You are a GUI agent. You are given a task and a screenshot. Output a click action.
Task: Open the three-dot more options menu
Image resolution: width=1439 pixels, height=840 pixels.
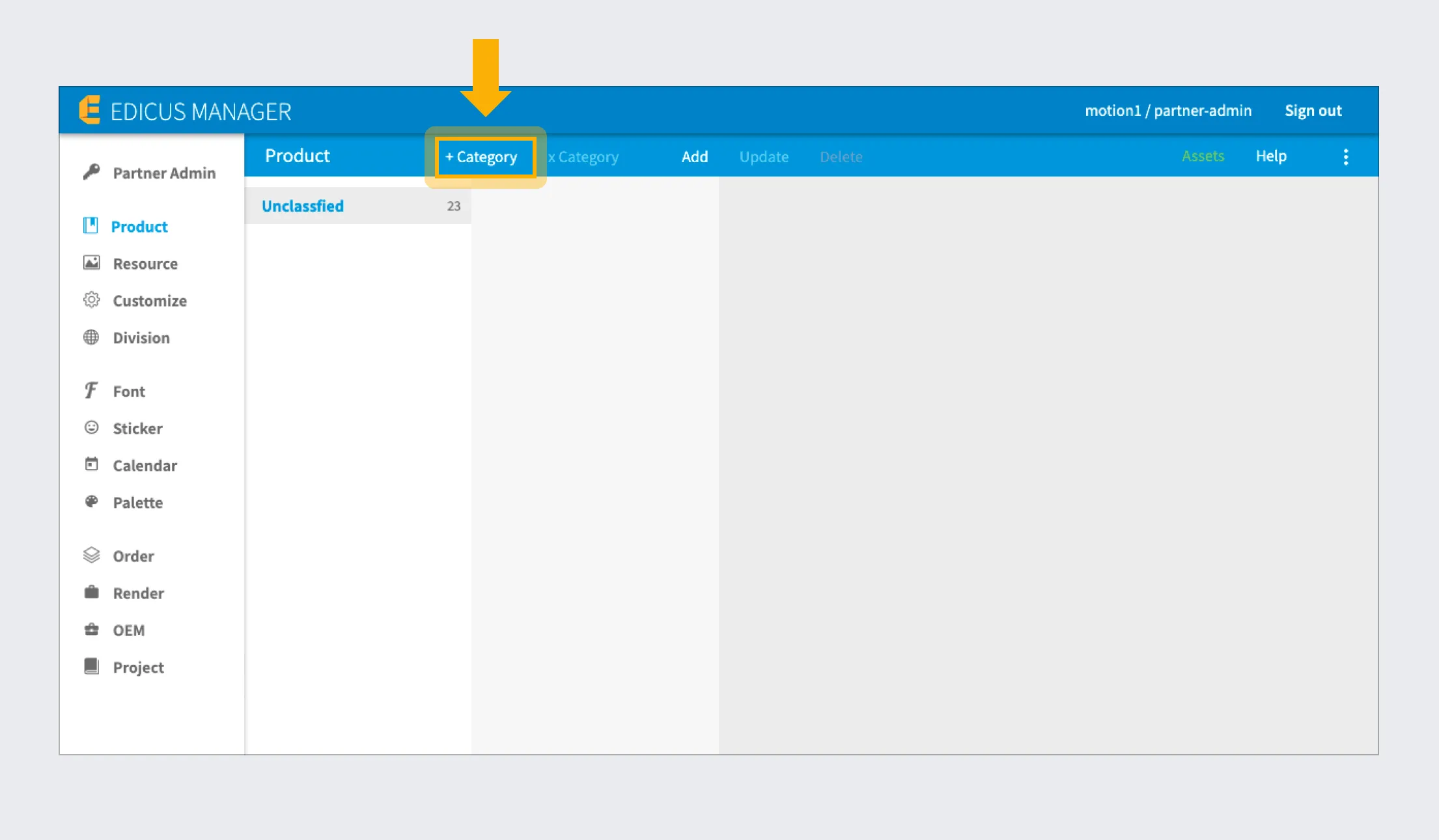pyautogui.click(x=1346, y=157)
